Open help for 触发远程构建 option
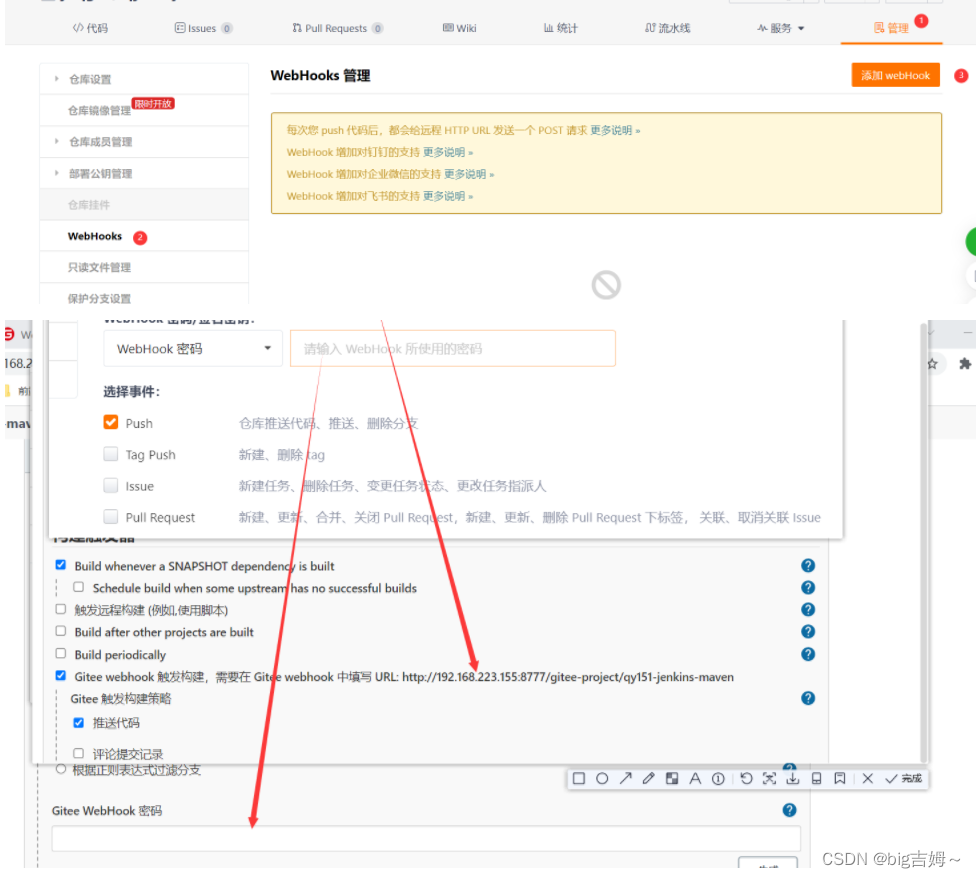This screenshot has width=976, height=878. (808, 610)
